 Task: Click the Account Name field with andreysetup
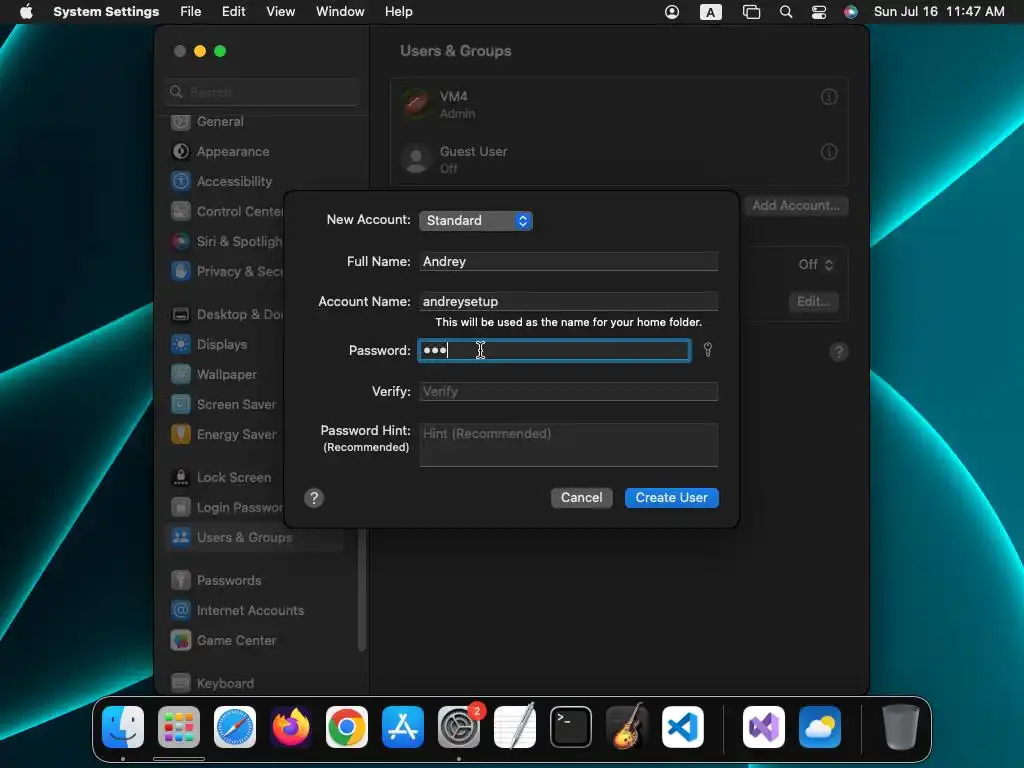pos(568,301)
